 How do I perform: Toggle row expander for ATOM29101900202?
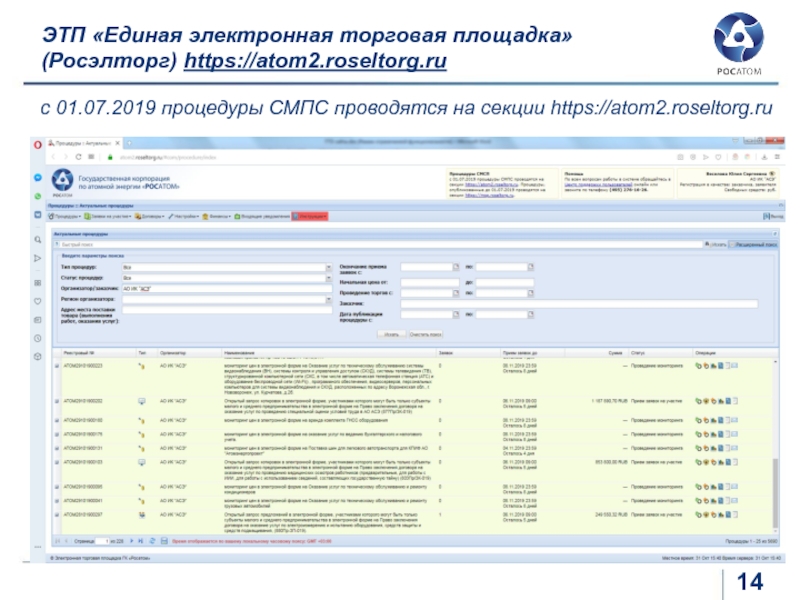[57, 402]
